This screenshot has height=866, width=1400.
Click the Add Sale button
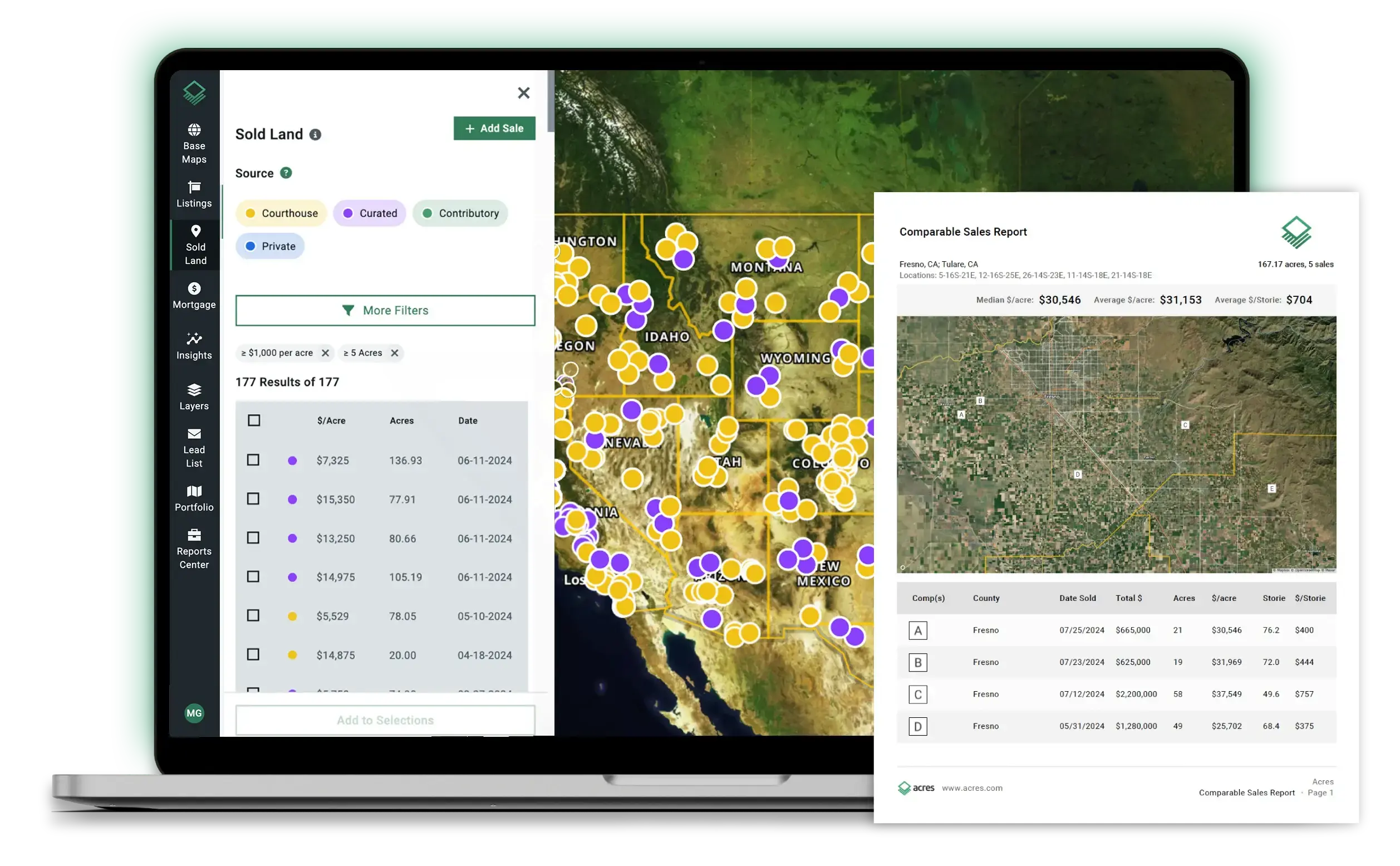coord(494,129)
